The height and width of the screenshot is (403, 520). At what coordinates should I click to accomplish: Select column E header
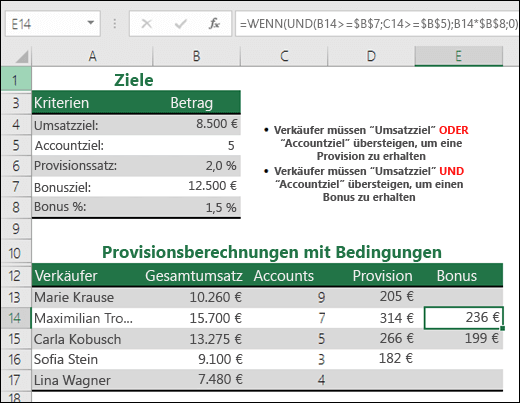coord(459,56)
